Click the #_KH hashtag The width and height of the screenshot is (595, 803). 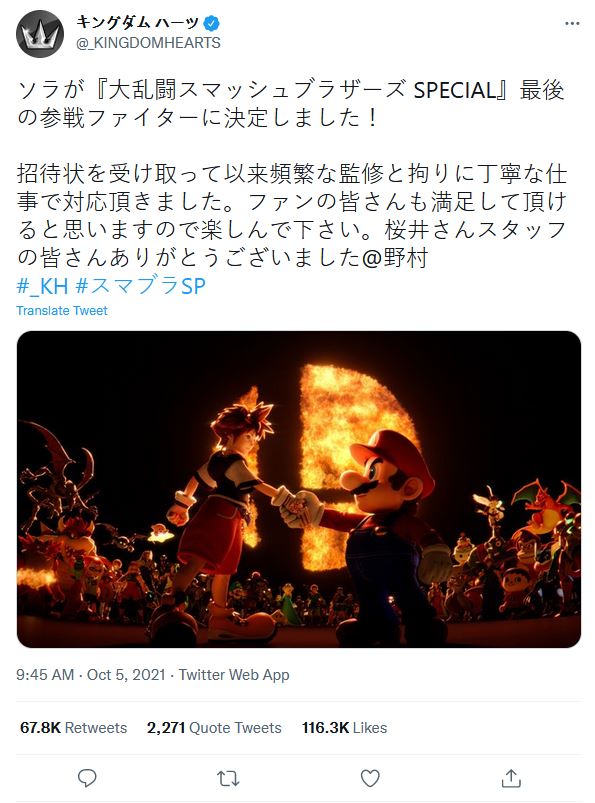(42, 286)
